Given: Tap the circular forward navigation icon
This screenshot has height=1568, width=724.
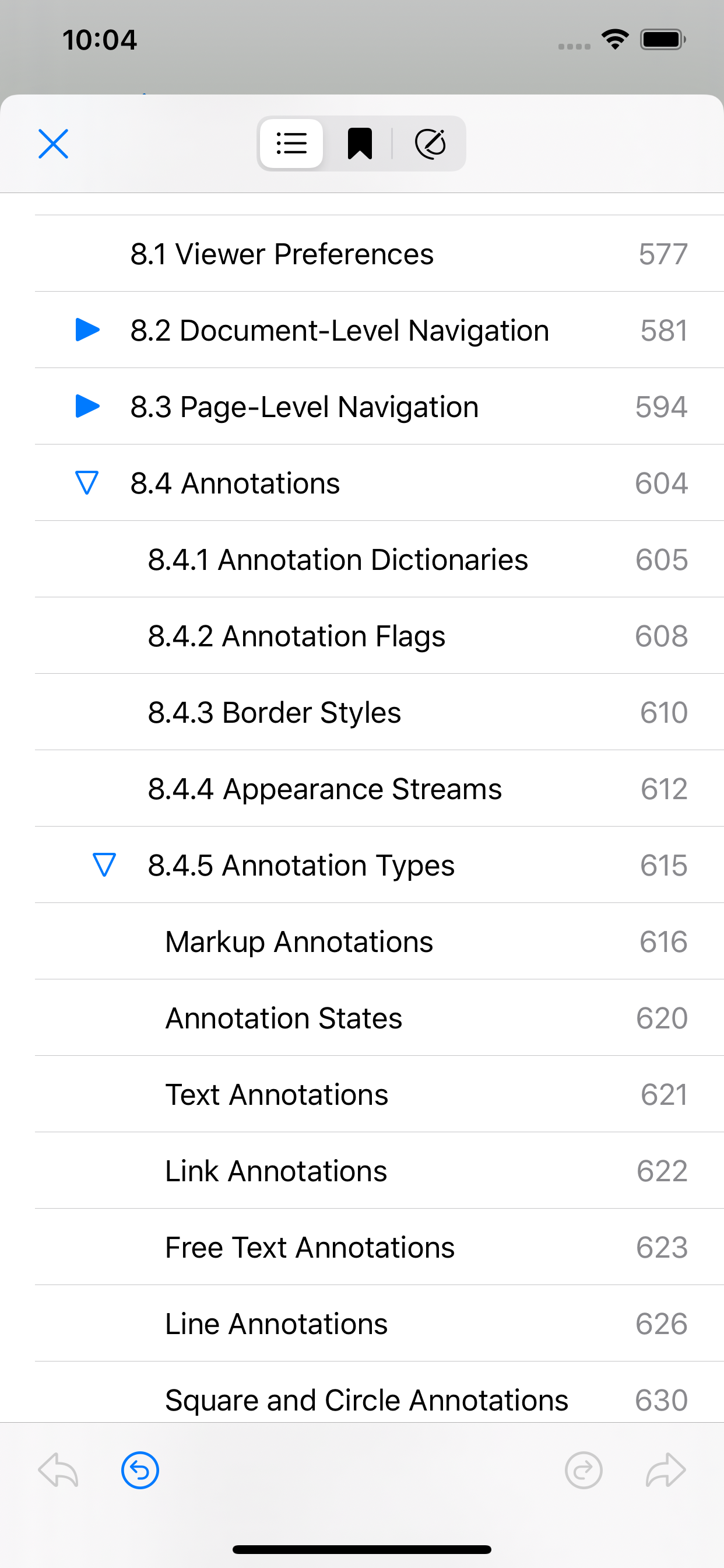Looking at the screenshot, I should coord(584,1471).
